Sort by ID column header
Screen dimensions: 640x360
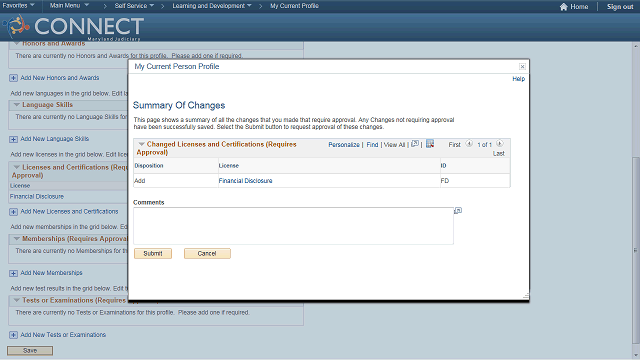click(443, 166)
